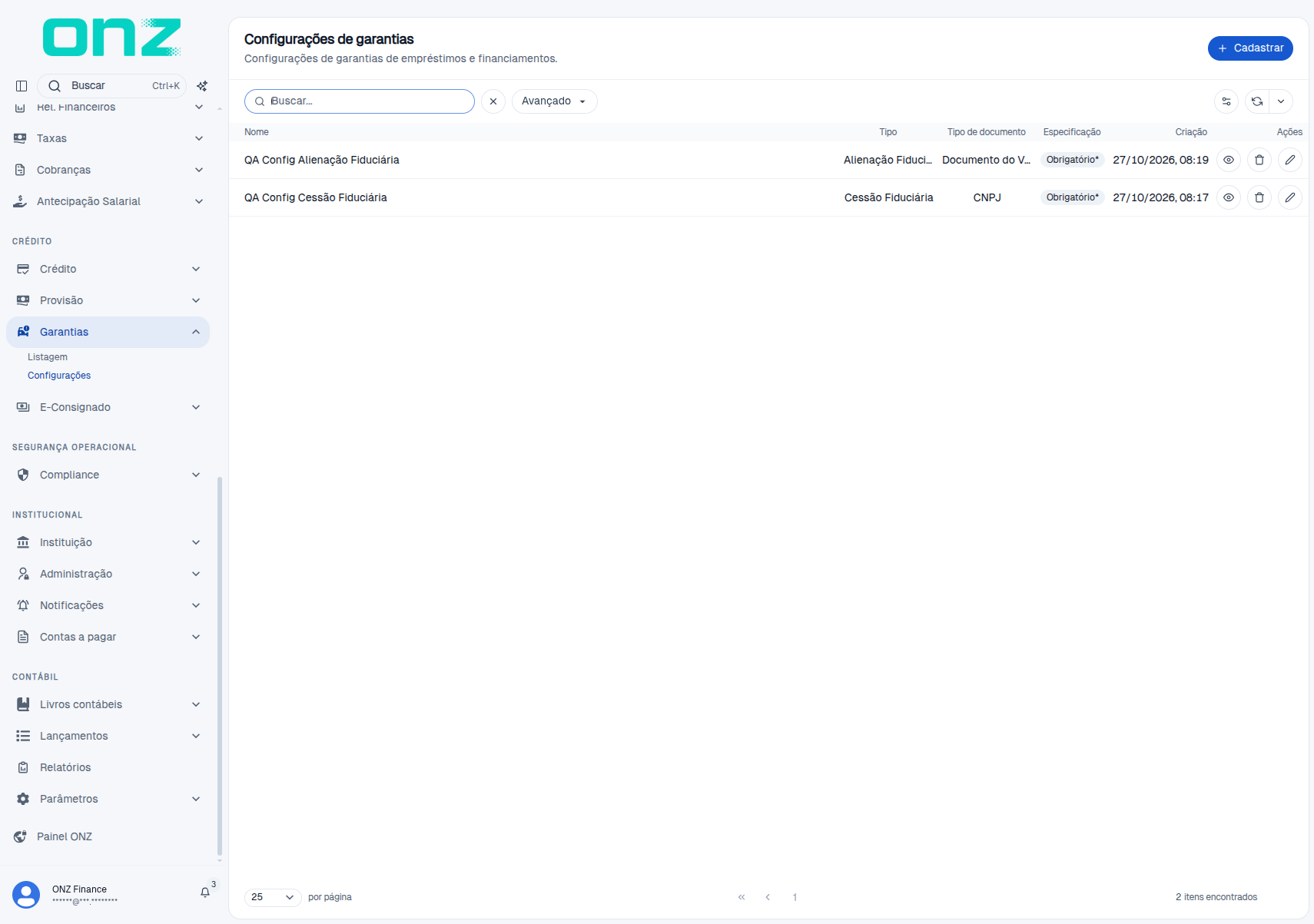Open Painel ONZ
This screenshot has height=924, width=1314.
[108, 836]
